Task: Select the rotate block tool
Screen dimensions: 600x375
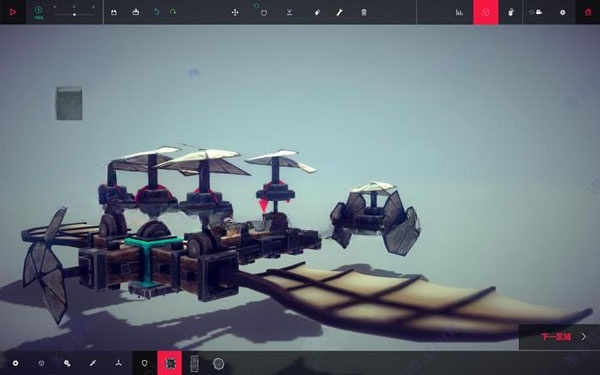Action: 263,12
